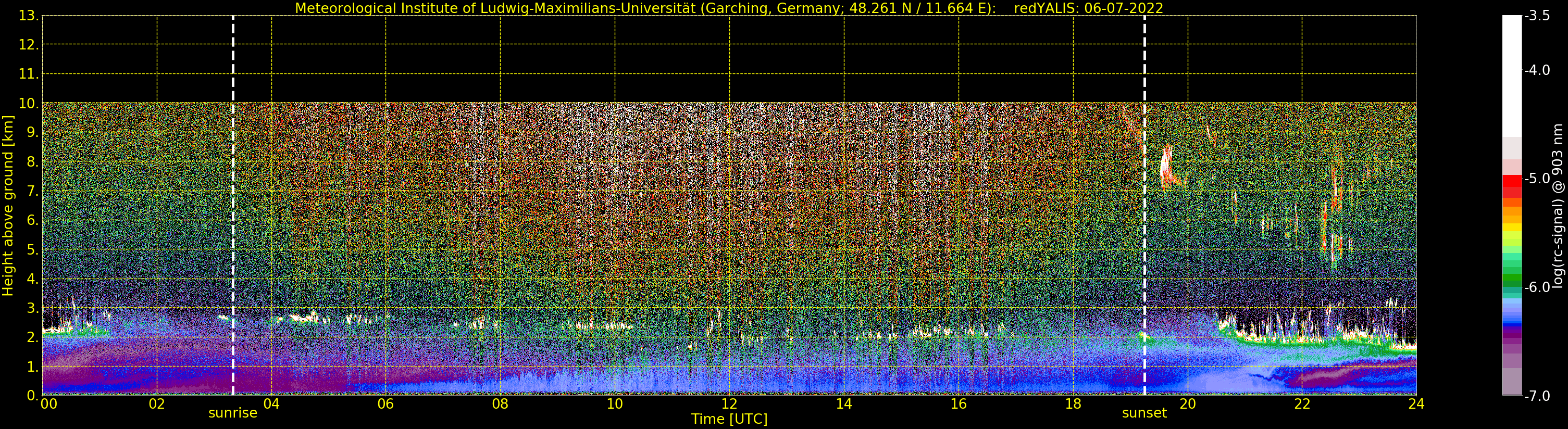Image resolution: width=1568 pixels, height=429 pixels.
Task: Click the 'log(rc-signal) @ 903 nm' colorbar label
Action: tap(1558, 206)
